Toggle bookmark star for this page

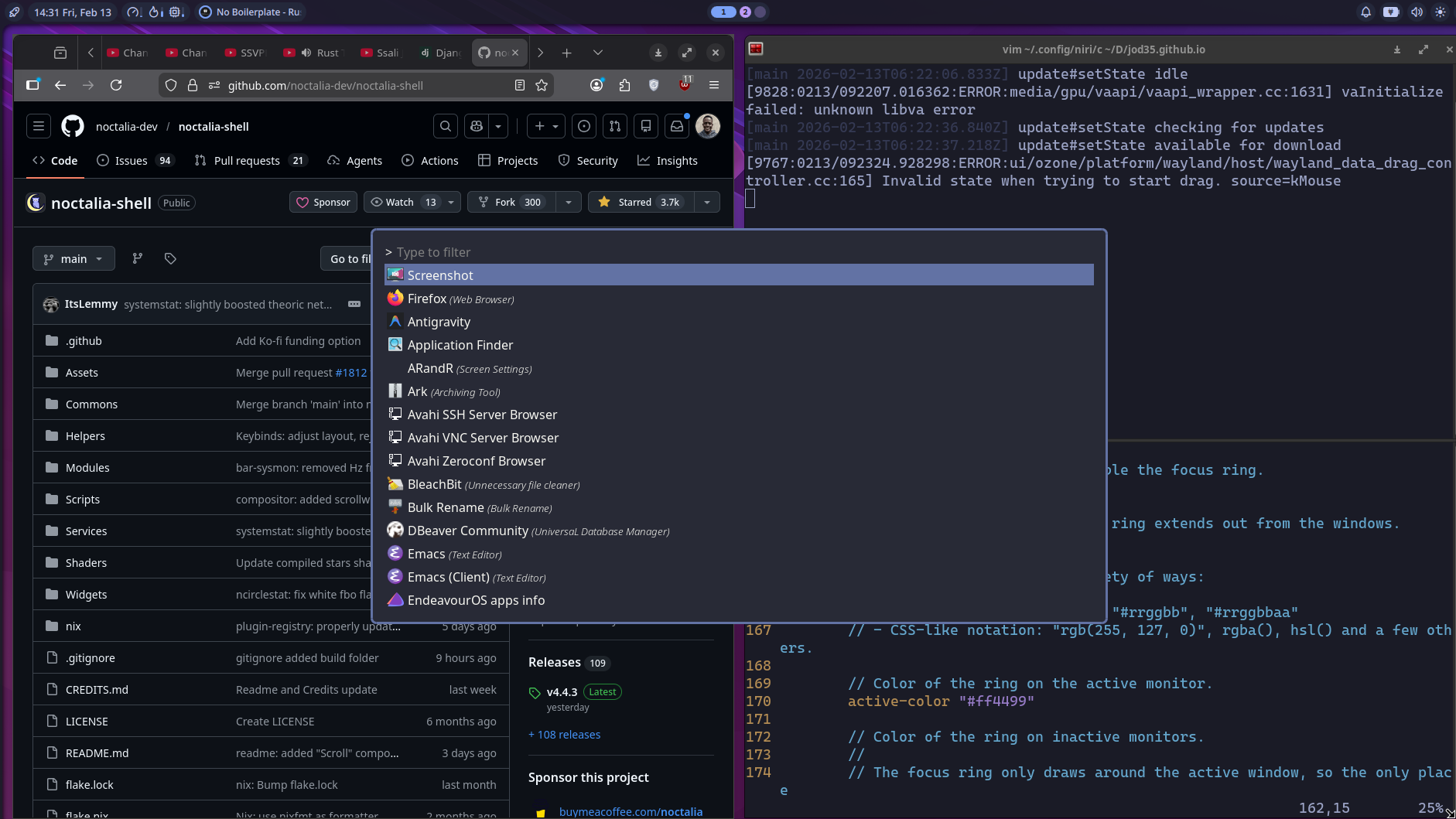[x=542, y=85]
